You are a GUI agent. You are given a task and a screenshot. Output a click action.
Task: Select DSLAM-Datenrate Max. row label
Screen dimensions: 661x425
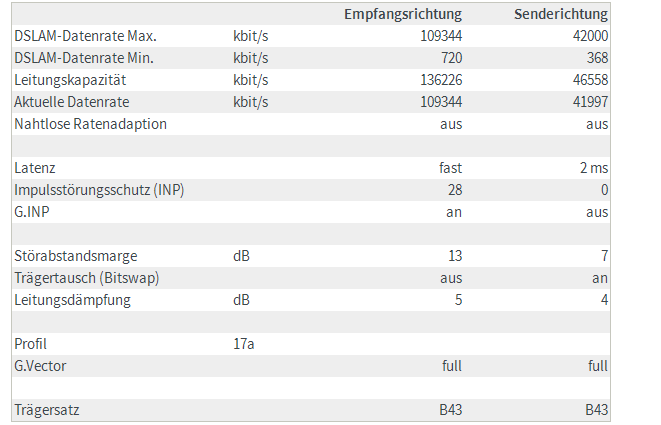pyautogui.click(x=86, y=36)
